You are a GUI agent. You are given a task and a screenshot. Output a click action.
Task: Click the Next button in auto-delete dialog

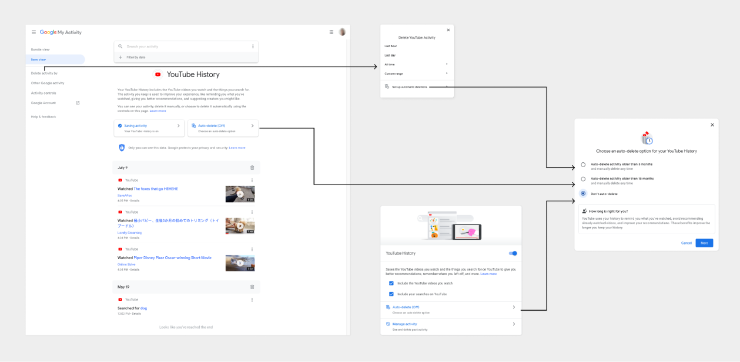click(704, 243)
